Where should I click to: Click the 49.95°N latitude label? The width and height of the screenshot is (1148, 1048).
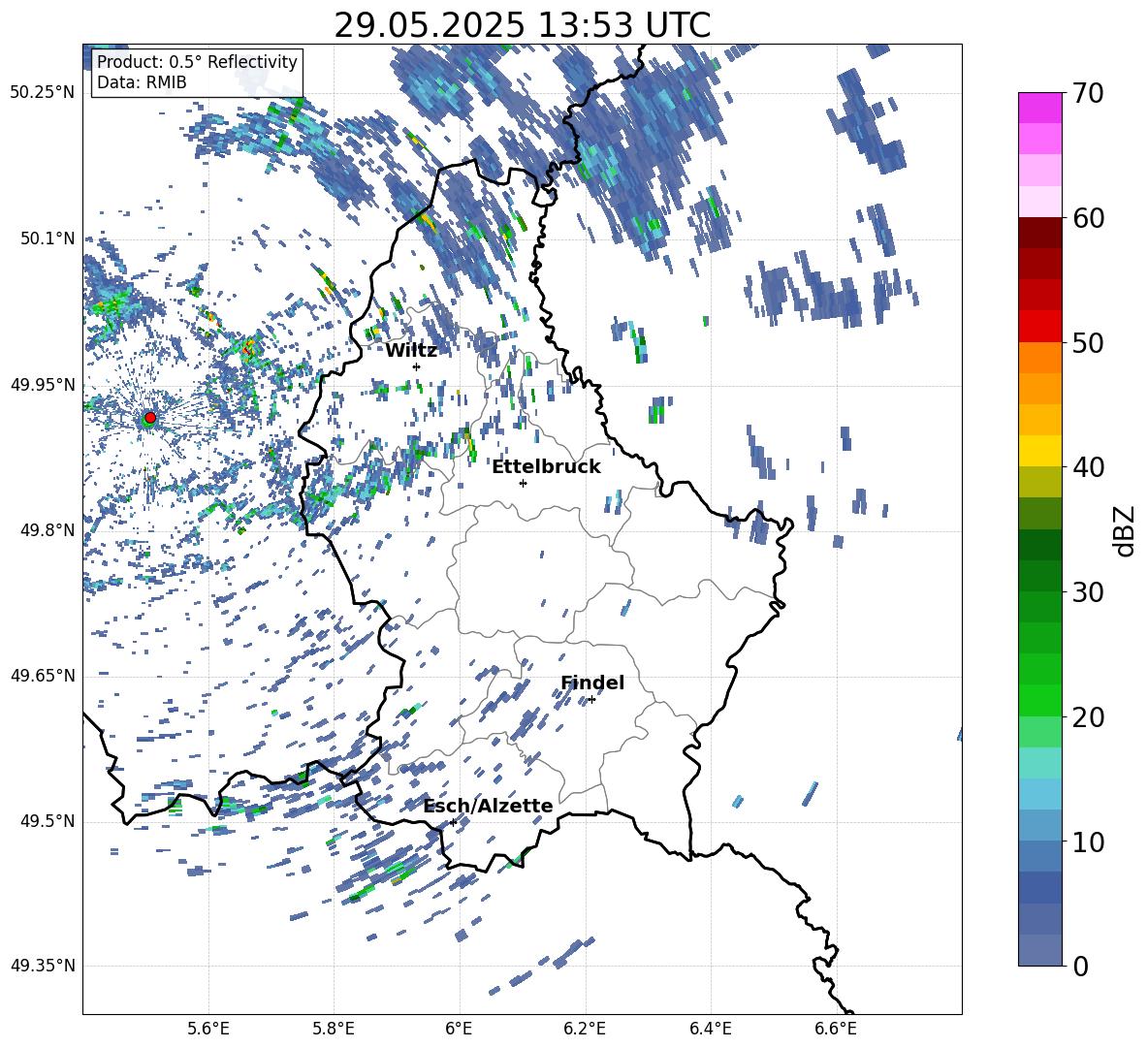43,384
